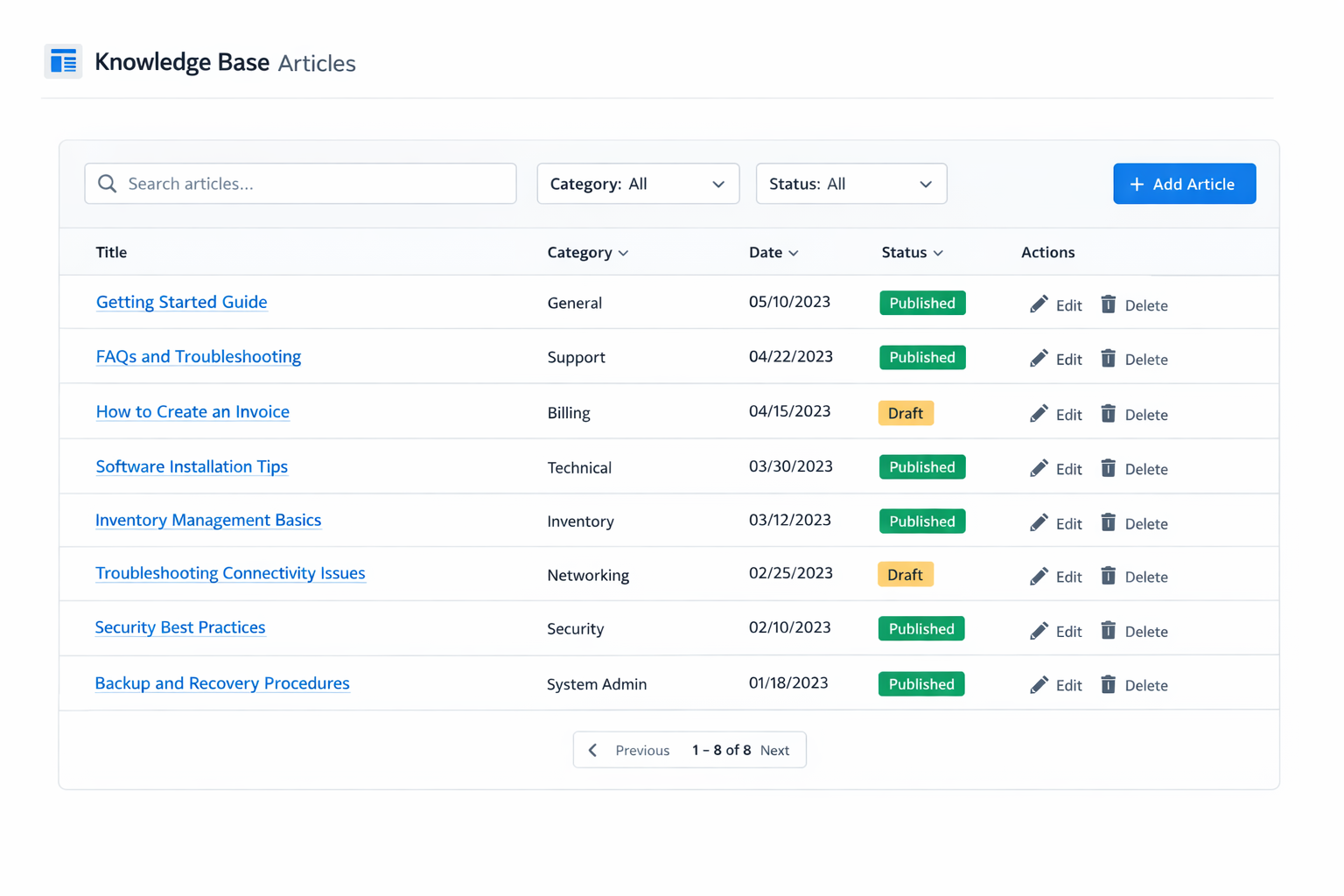Click the Published status badge for Getting Started Guide
1344x896 pixels.
pos(922,303)
